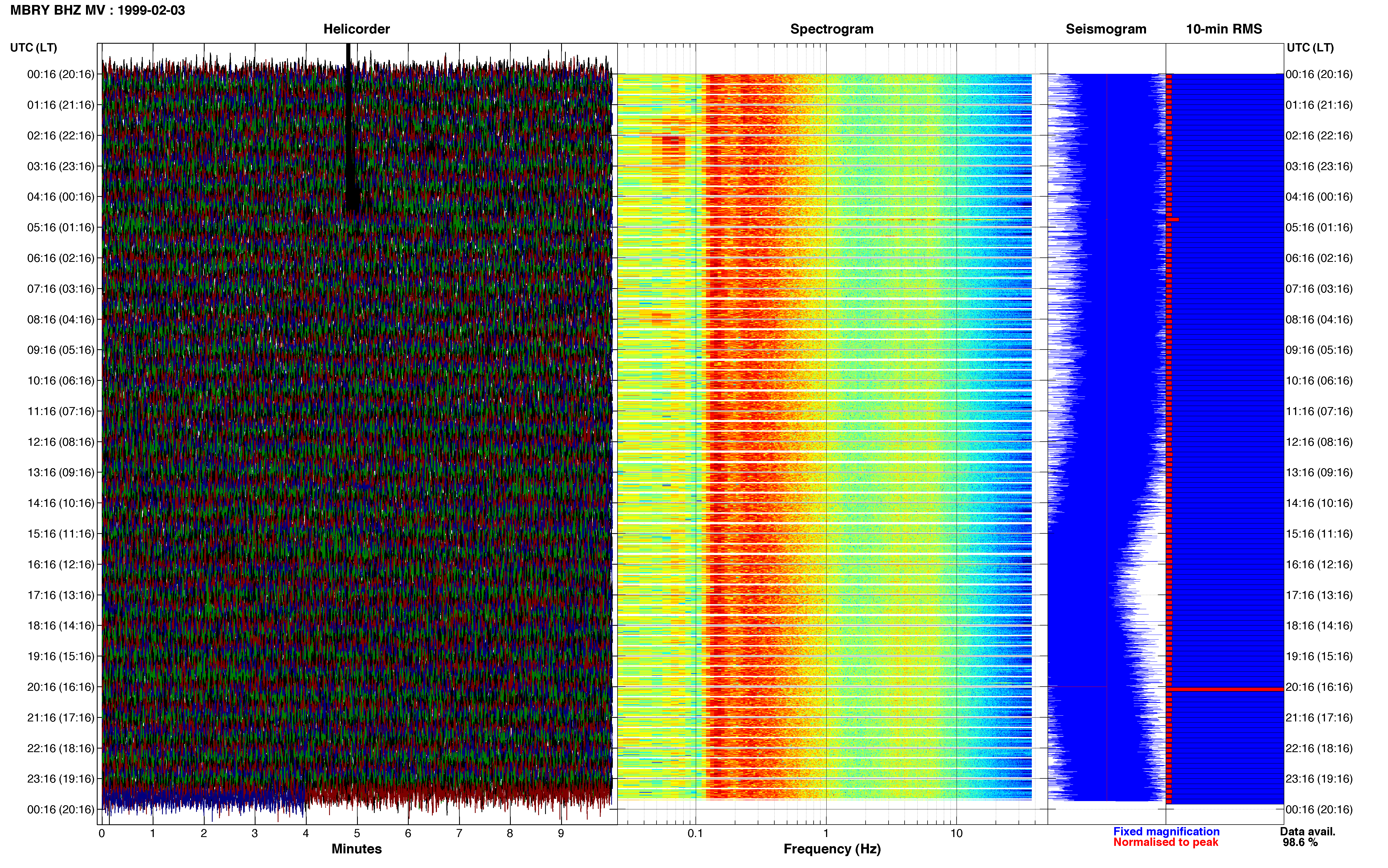
Task: Click the '0.1' frequency tick label
Action: pyautogui.click(x=695, y=833)
